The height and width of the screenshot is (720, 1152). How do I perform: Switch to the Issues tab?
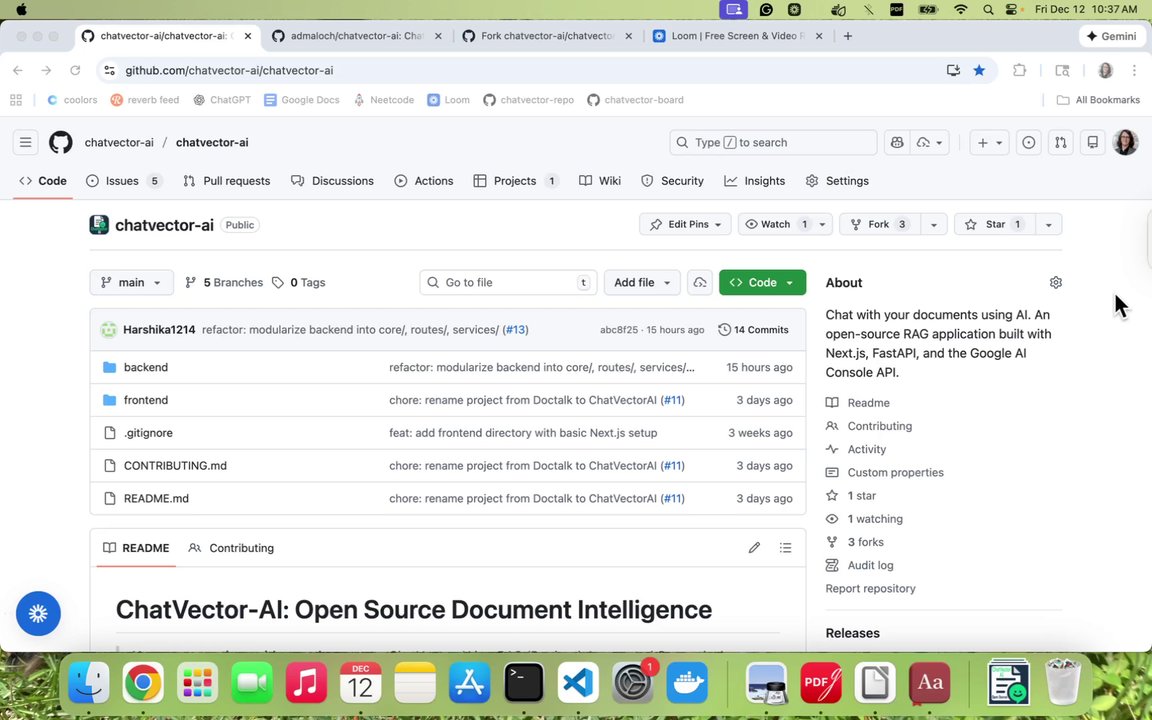pos(124,181)
